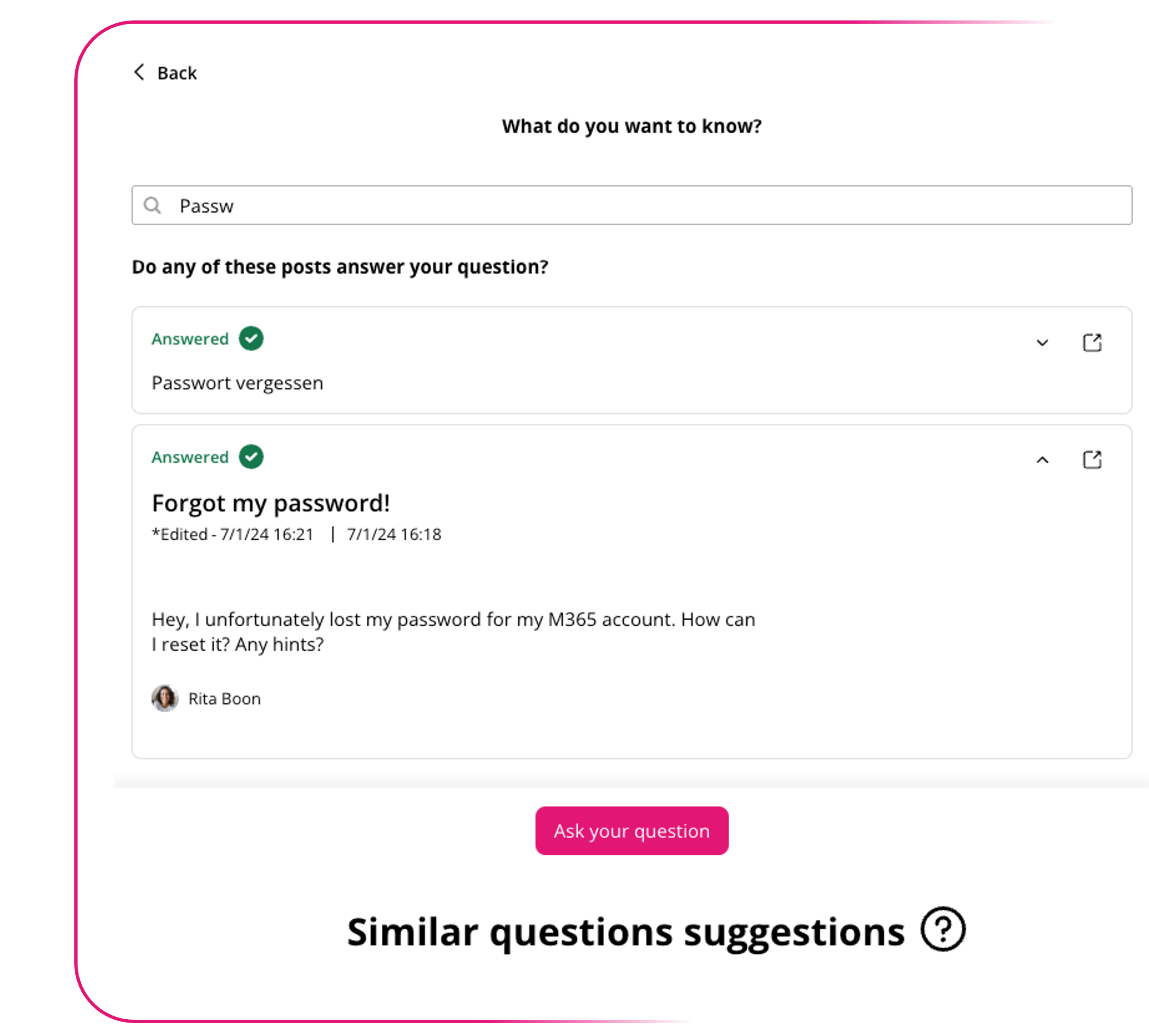Click 'Answered' label on first post
1149x1036 pixels.
click(x=190, y=339)
